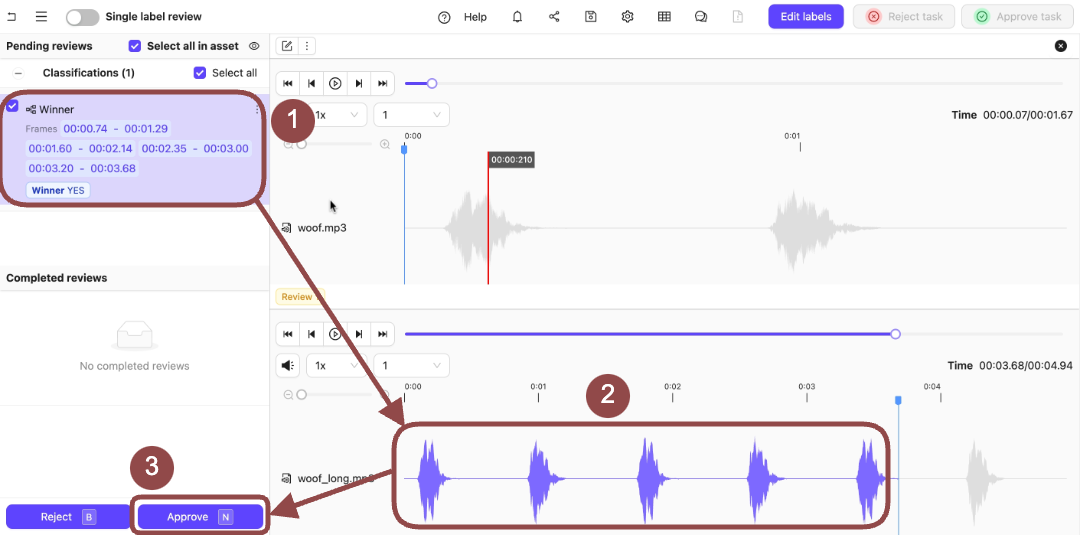Step back one frame in the woof_long player
This screenshot has width=1080, height=535.
click(311, 334)
